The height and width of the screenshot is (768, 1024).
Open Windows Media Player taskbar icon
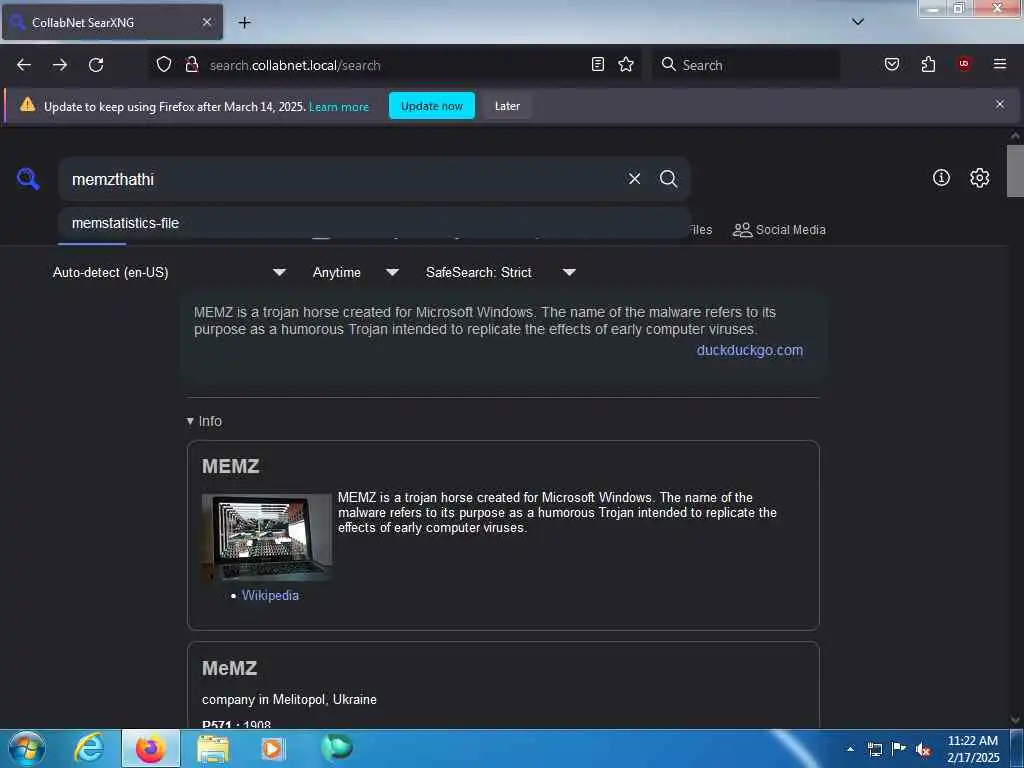pyautogui.click(x=273, y=748)
